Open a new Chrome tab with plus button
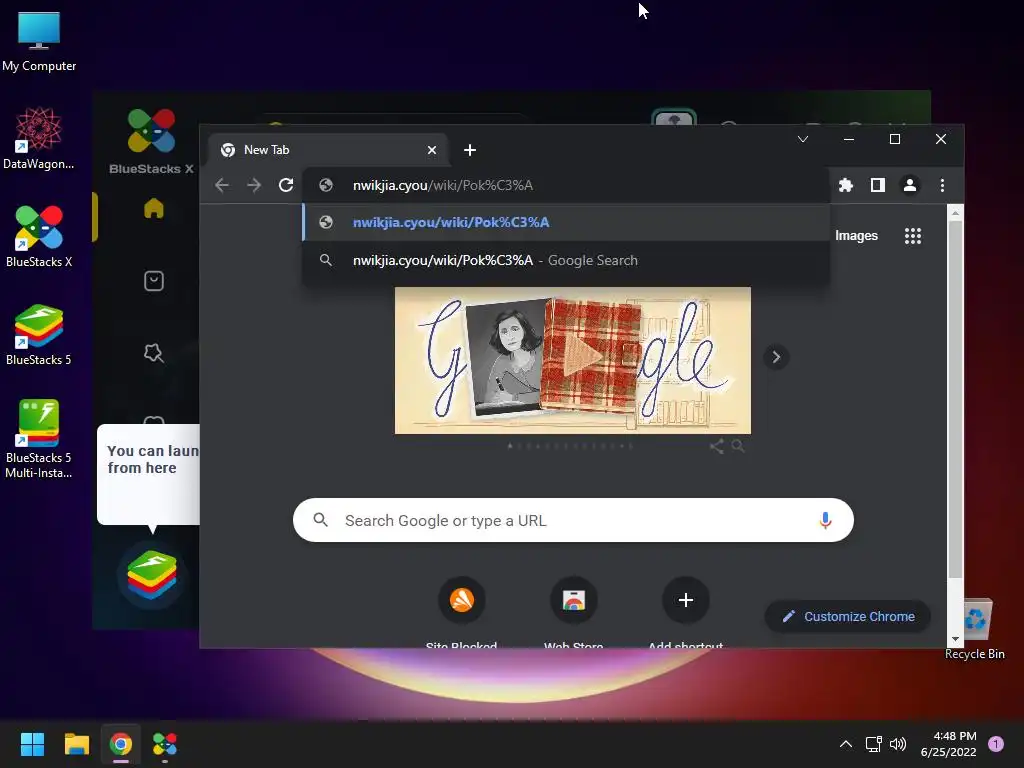1024x768 pixels. pos(470,150)
